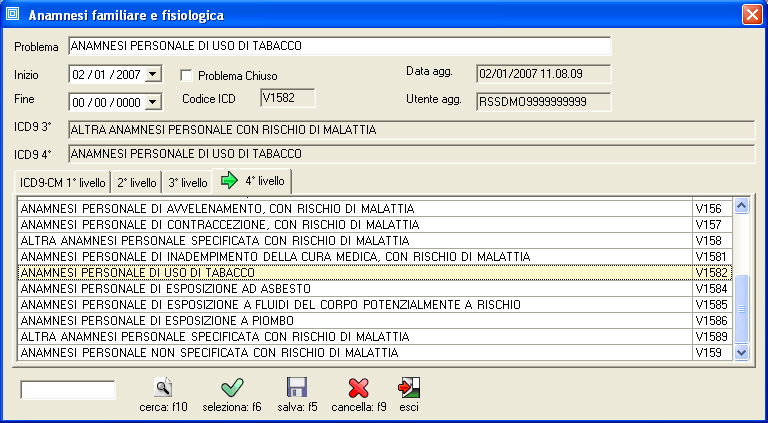768x423 pixels.
Task: Click the empty search box near cerca
Action: 68,389
